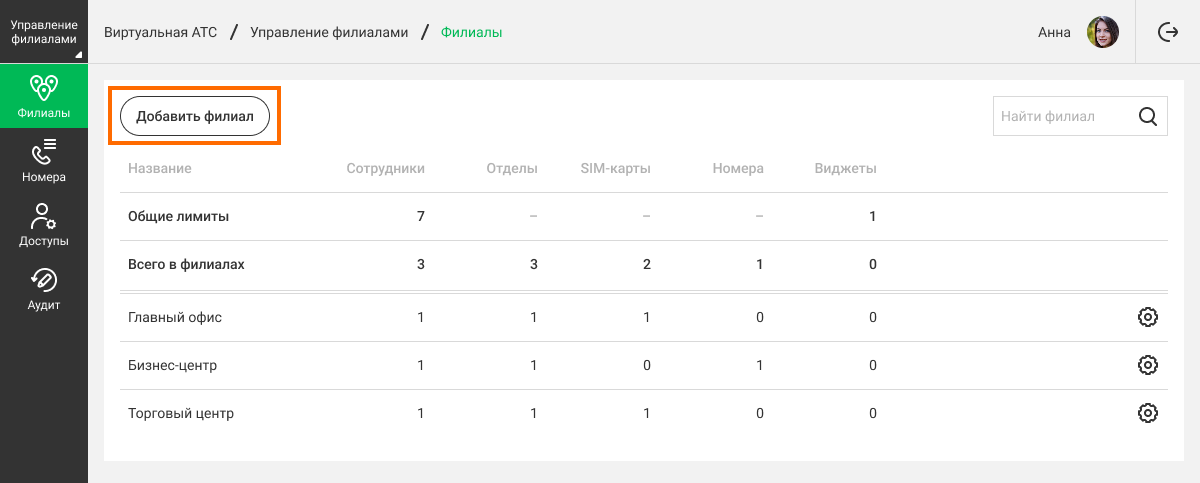Open the Филиалы section in sidebar
This screenshot has height=483, width=1200.
tap(44, 96)
